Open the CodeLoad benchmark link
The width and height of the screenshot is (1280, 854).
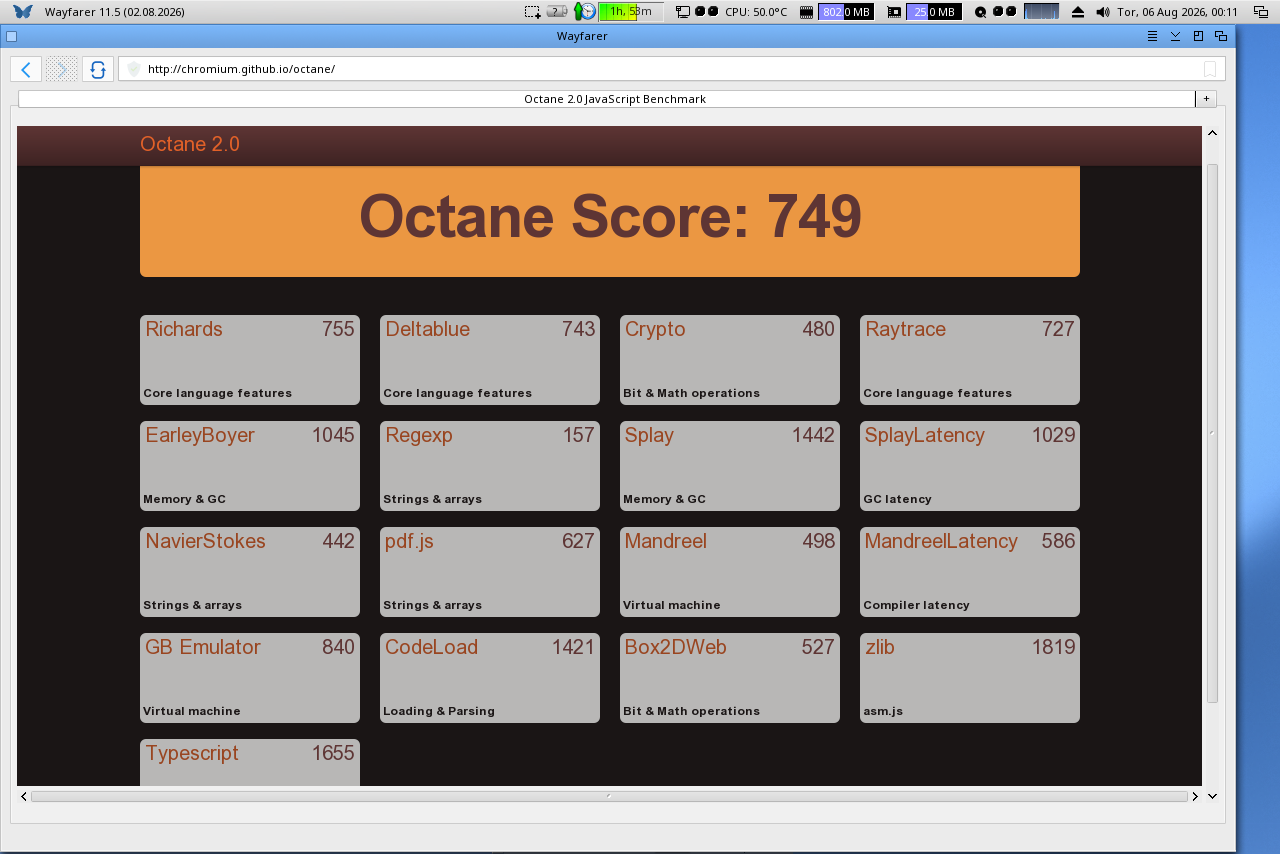[x=431, y=647]
